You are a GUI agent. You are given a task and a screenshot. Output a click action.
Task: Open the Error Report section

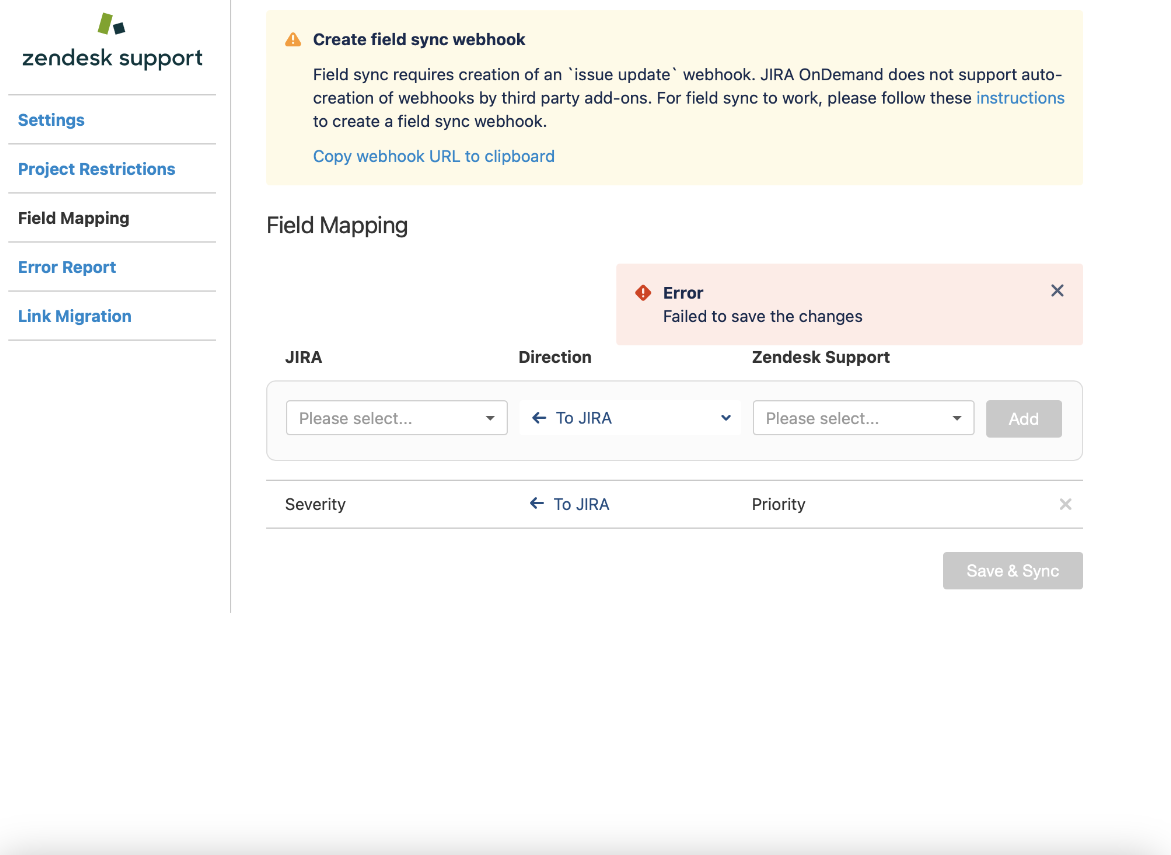(66, 267)
